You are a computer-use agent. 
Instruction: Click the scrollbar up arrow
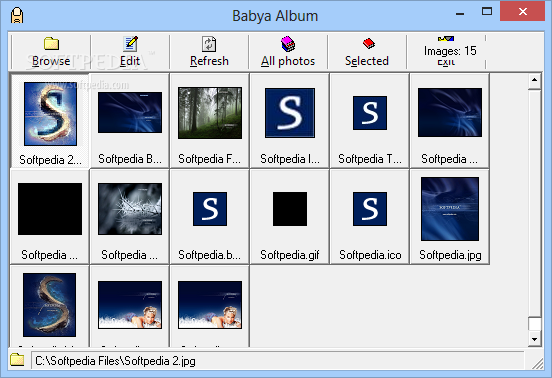534,80
